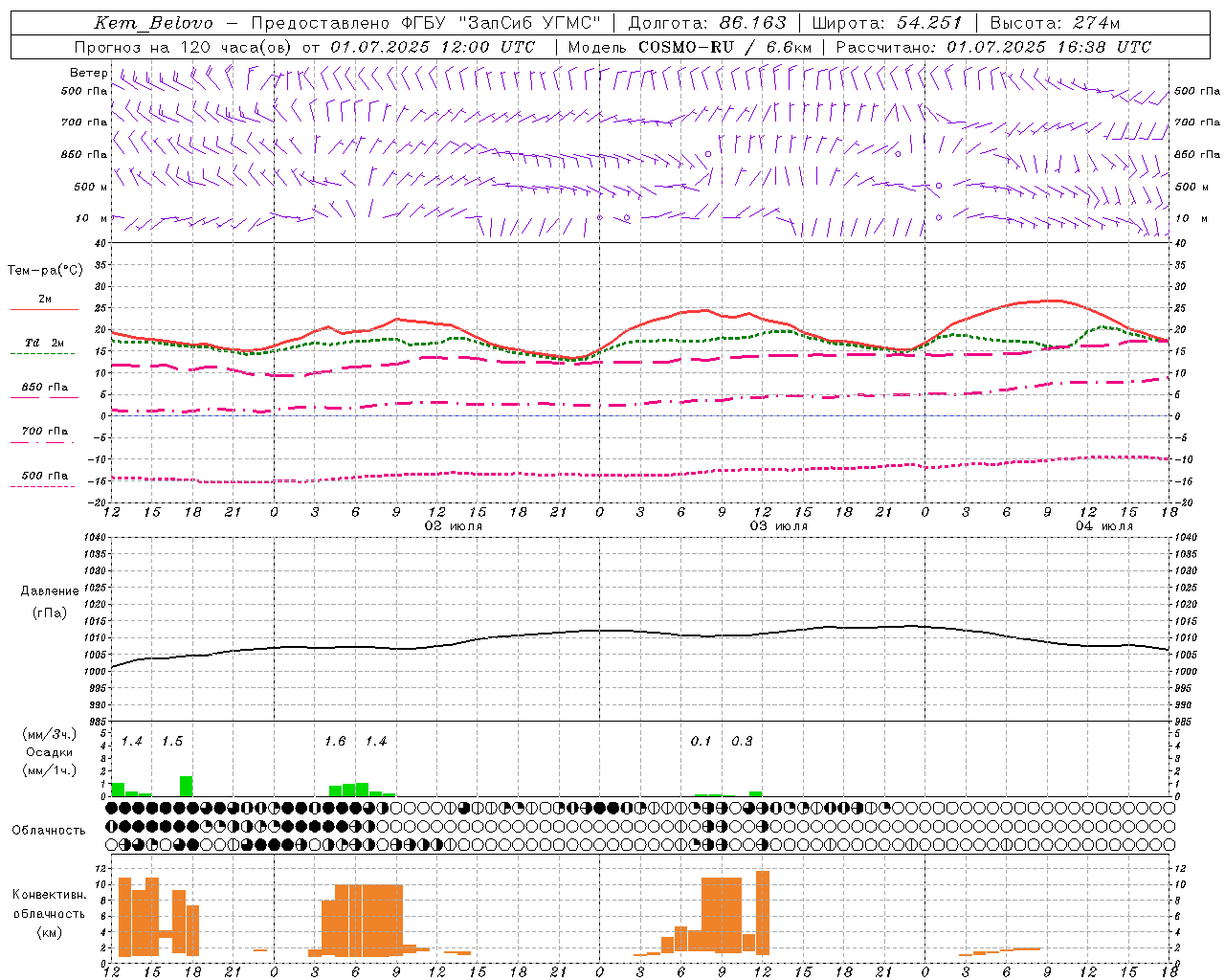Click the Td 2м dew point legend entry
The height and width of the screenshot is (980, 1225).
(45, 343)
